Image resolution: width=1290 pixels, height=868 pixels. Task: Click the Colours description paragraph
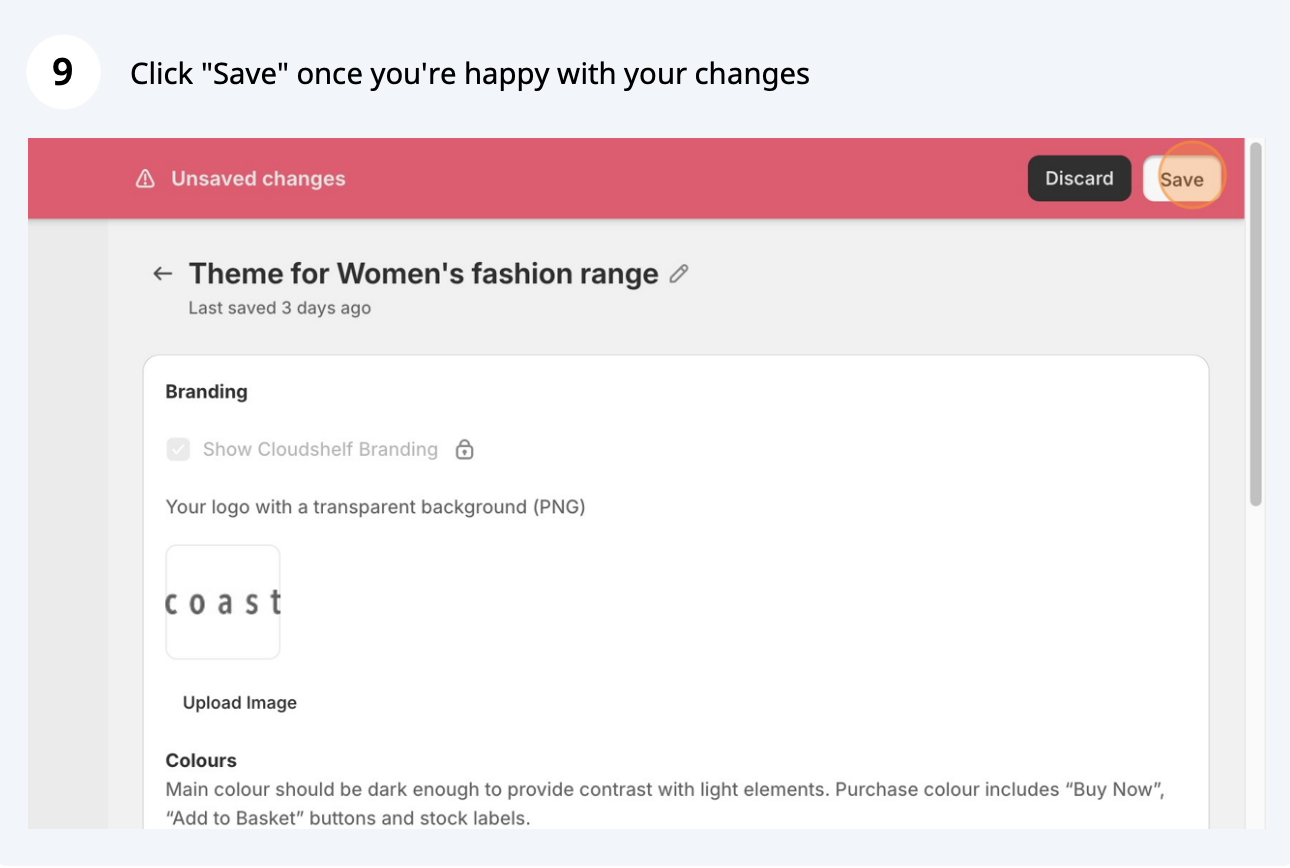665,804
